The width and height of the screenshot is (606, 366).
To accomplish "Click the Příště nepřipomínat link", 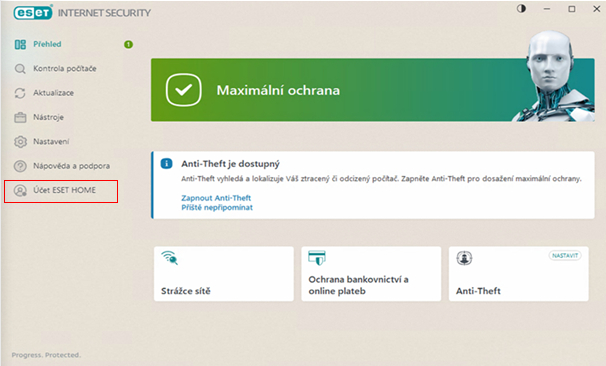I will coord(217,208).
